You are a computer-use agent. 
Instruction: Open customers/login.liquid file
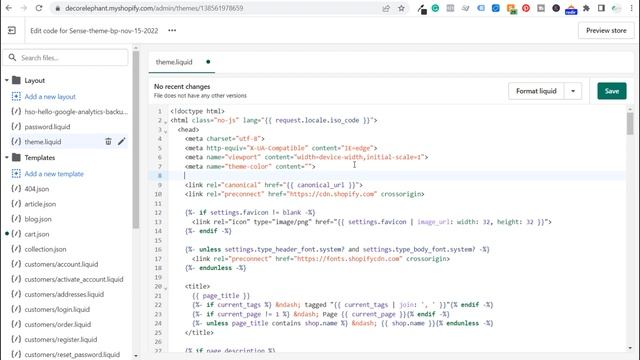pyautogui.click(x=57, y=309)
